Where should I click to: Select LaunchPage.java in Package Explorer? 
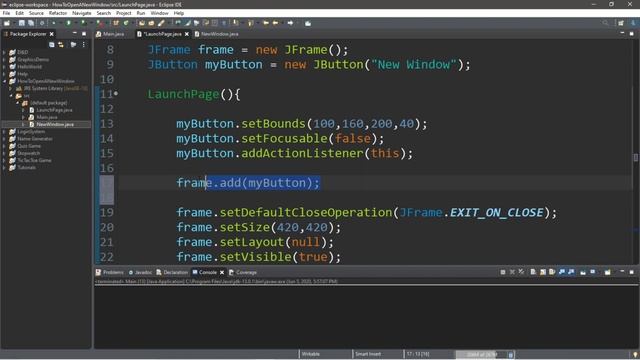(x=54, y=110)
